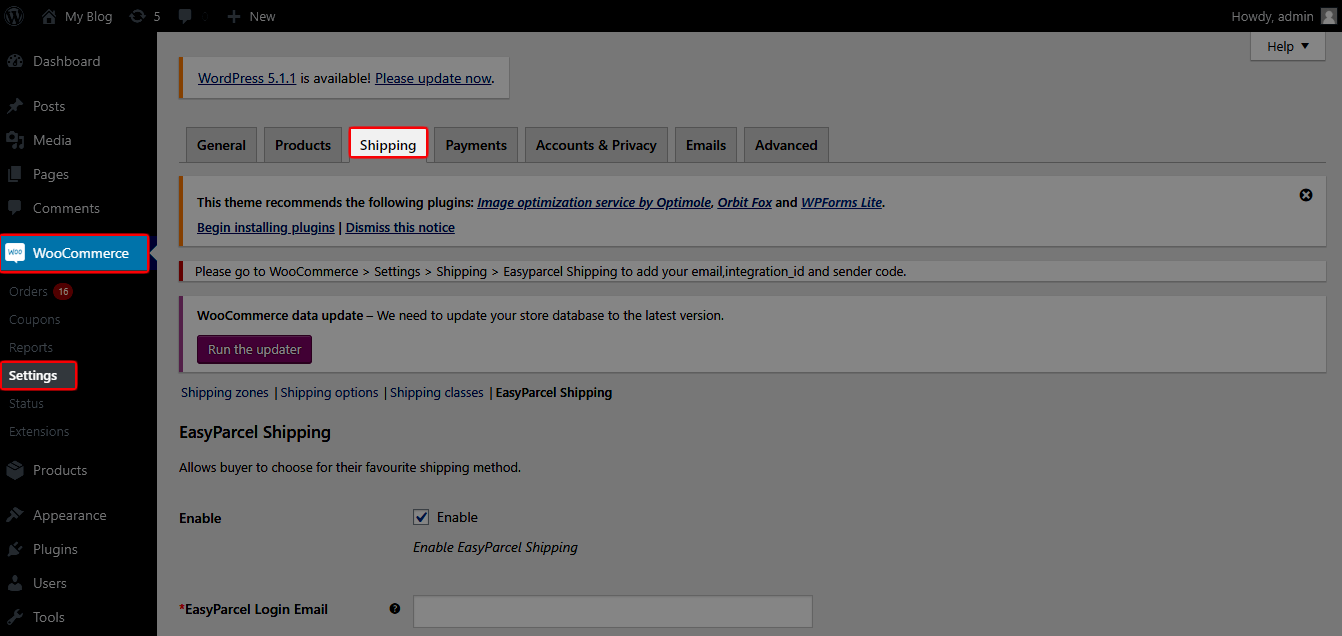Click the Tools wrench icon
This screenshot has height=636, width=1342.
coord(15,617)
